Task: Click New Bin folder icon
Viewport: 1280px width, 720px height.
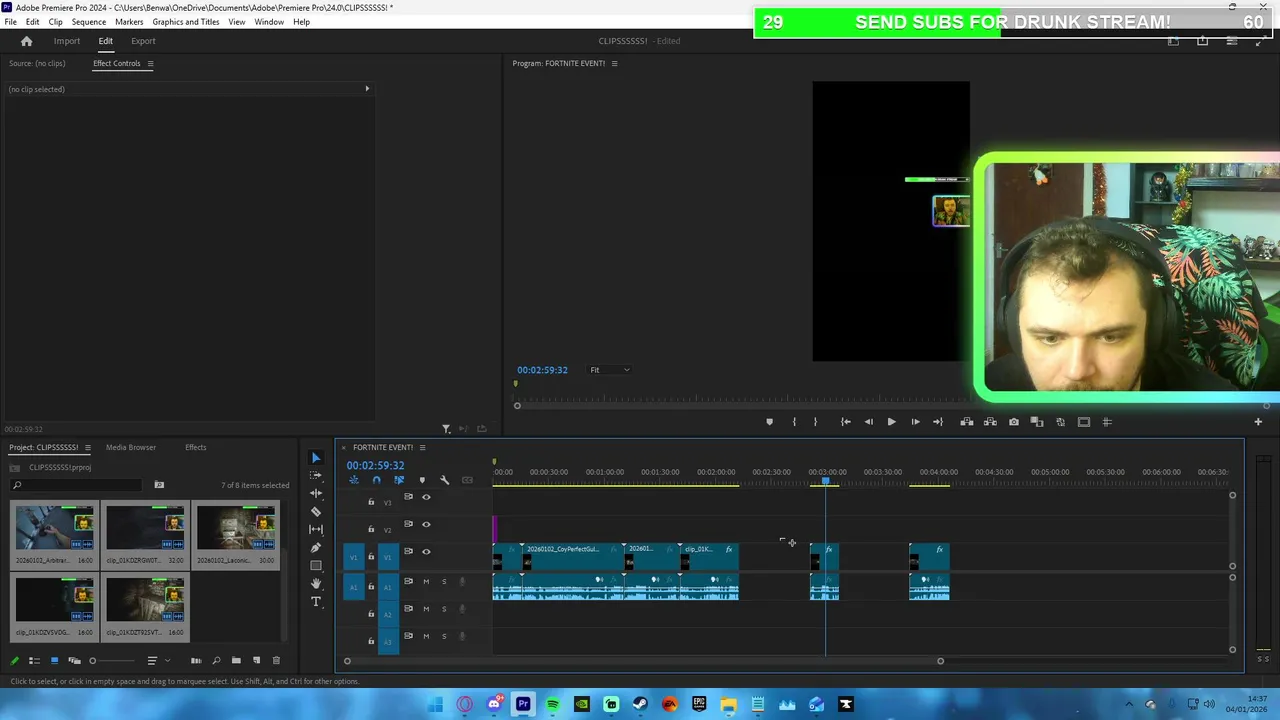Action: point(236,660)
